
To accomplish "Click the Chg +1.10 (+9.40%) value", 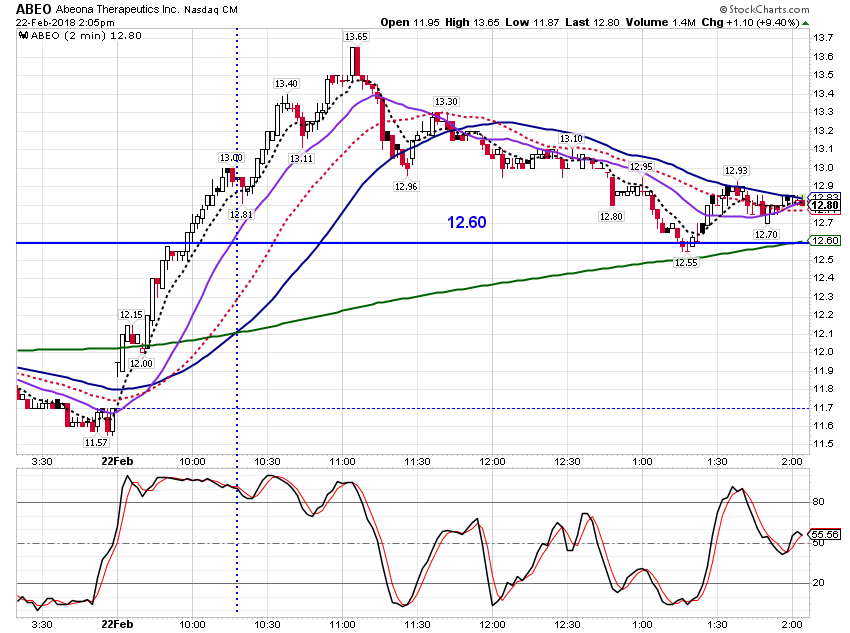I will coord(750,22).
